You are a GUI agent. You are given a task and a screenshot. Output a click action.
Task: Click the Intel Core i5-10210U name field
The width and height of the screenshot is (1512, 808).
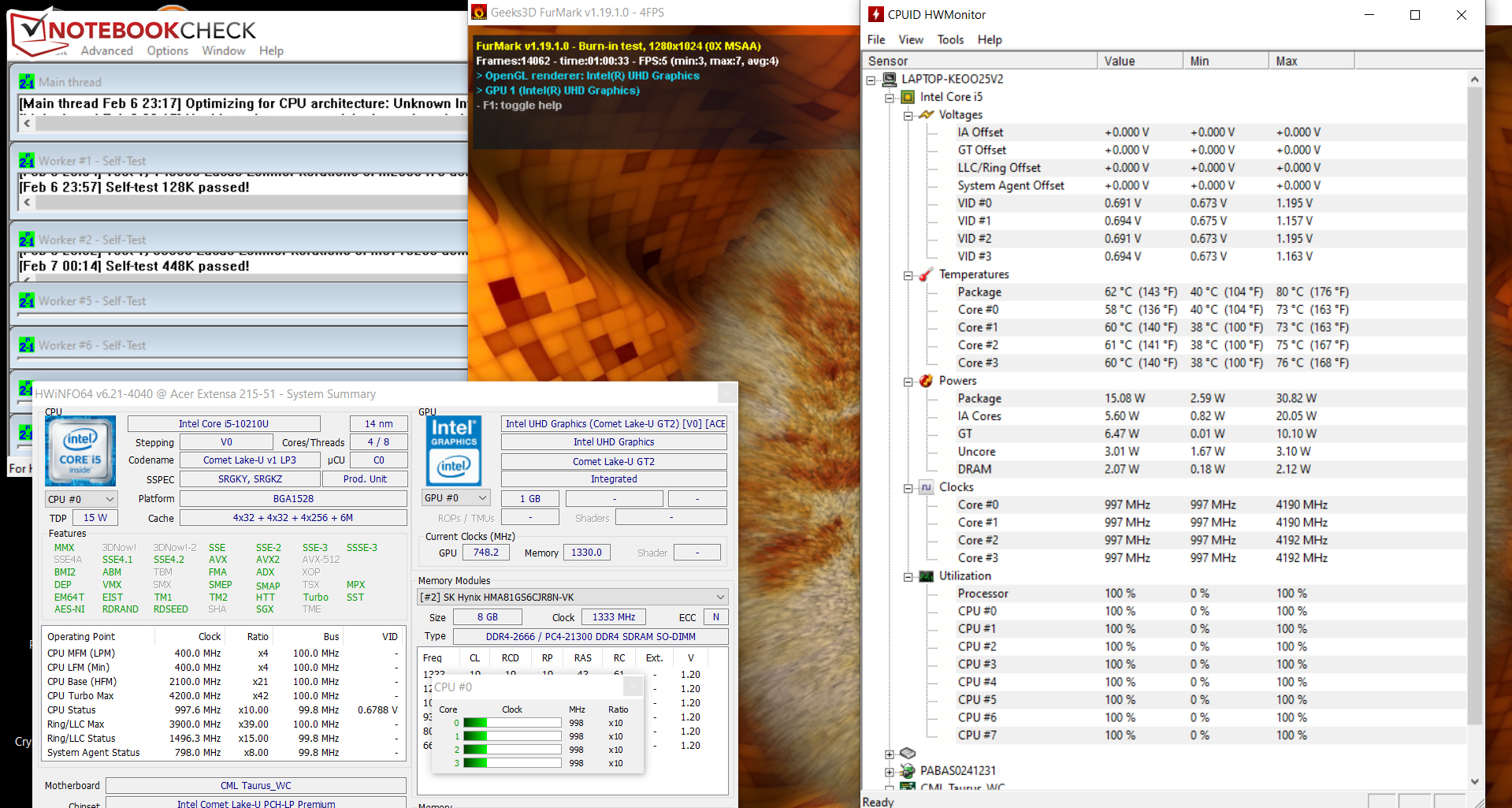pos(224,423)
